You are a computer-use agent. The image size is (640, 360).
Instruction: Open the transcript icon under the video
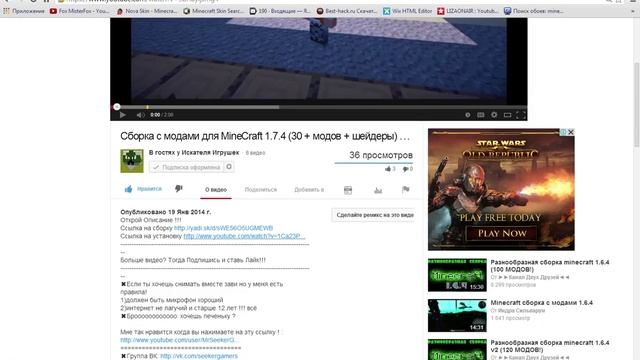click(x=348, y=190)
